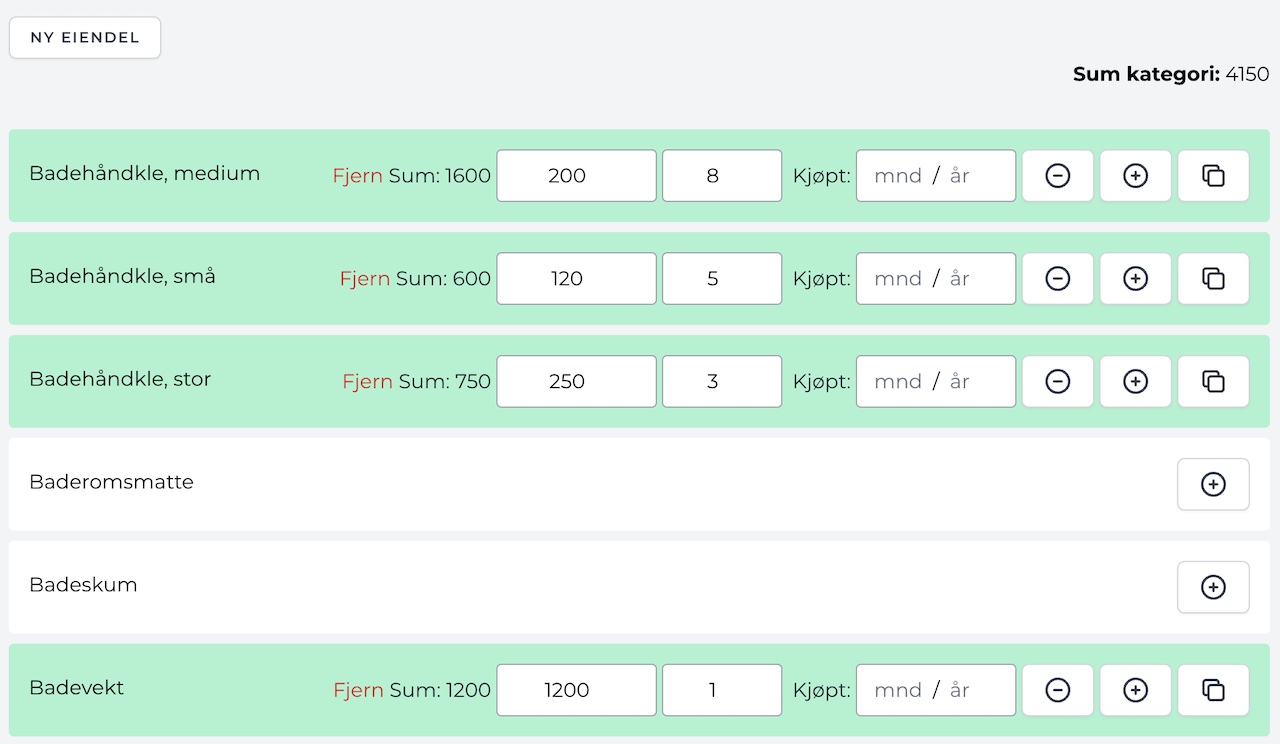This screenshot has height=744, width=1280.
Task: Click minus icon for Badehåndkle, medium
Action: click(1057, 176)
